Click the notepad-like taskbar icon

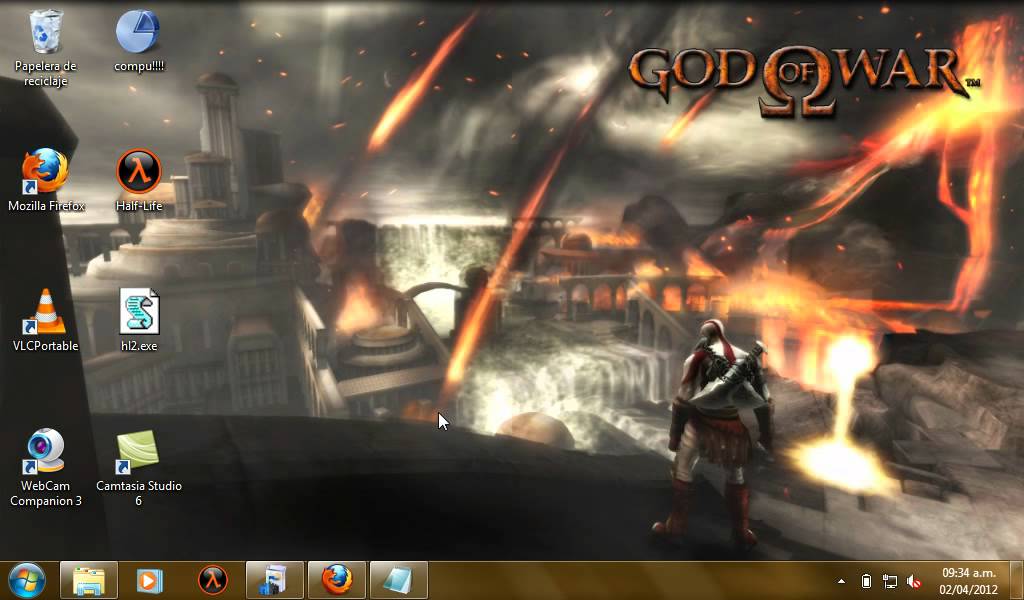click(398, 580)
